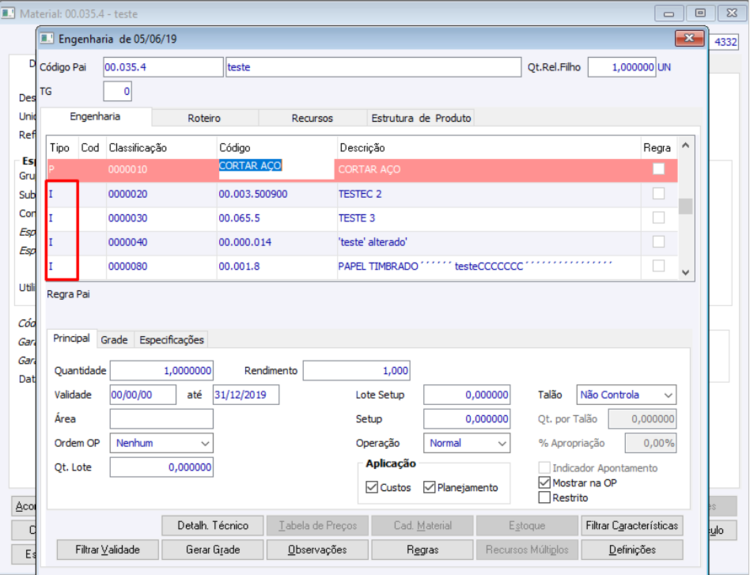Toggle the Planejamento checkbox

(429, 487)
